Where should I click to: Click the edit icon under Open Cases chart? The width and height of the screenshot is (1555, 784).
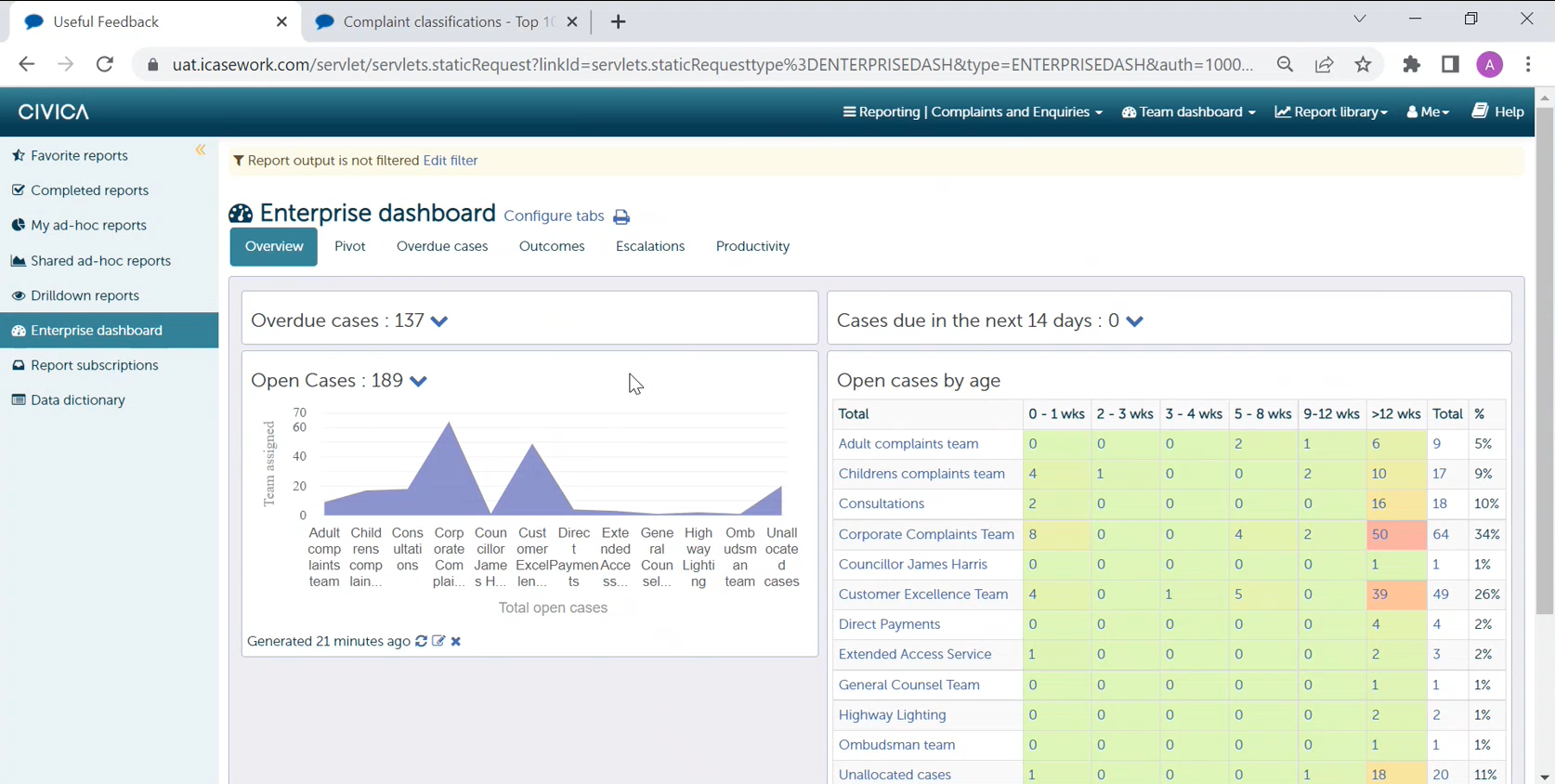coord(438,641)
